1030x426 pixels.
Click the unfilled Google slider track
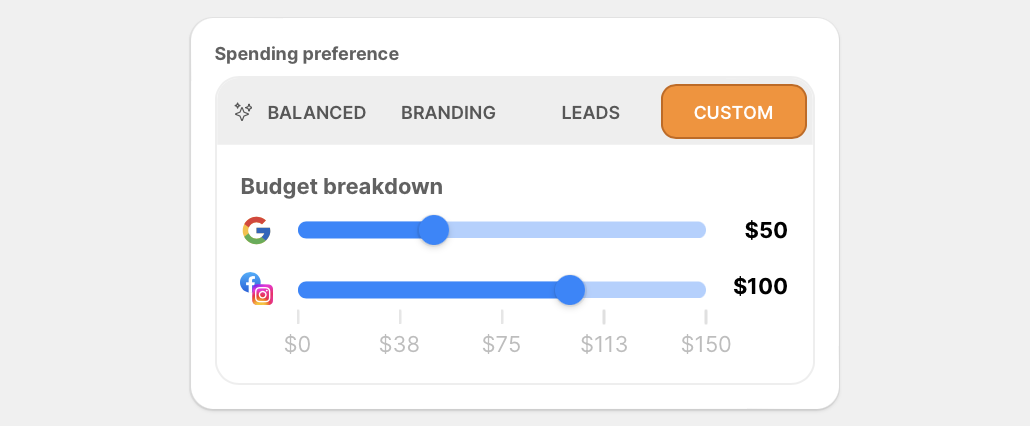click(577, 230)
